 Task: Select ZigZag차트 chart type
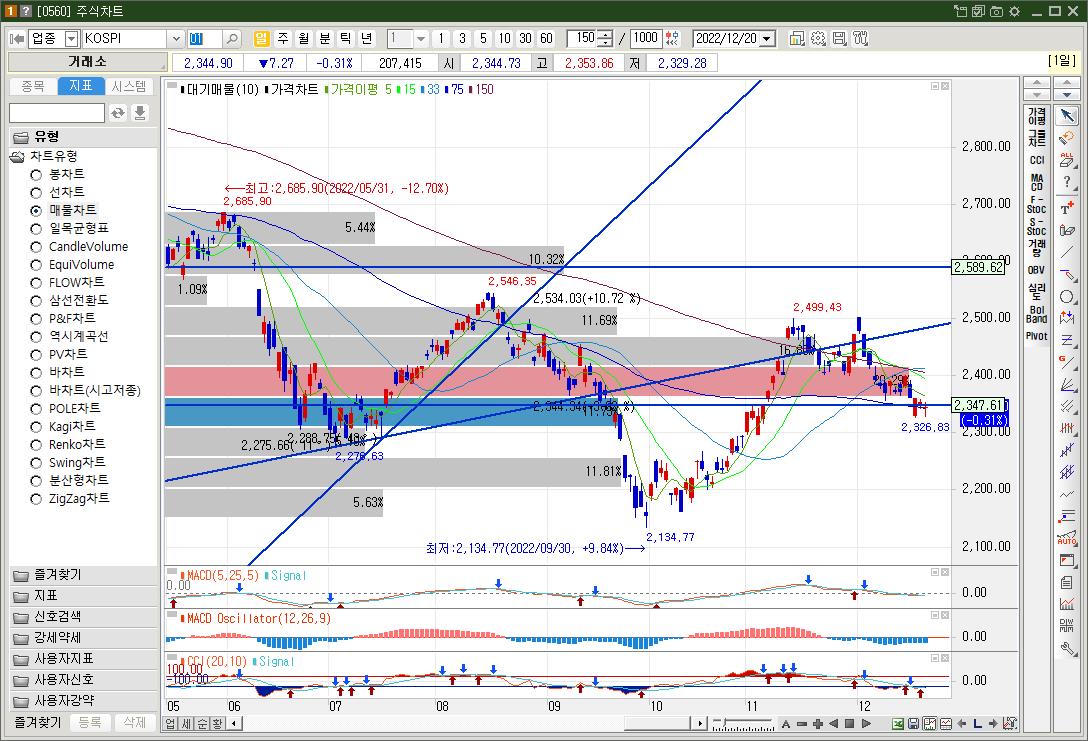pos(70,499)
